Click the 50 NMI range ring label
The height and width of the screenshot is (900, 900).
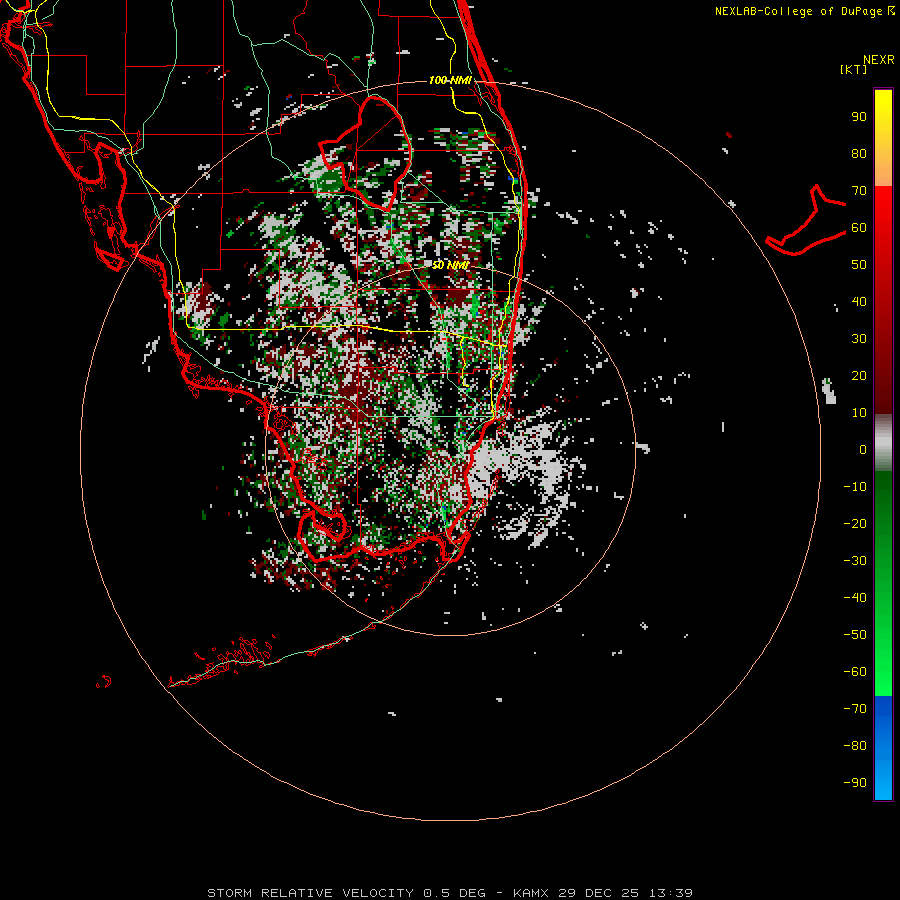(x=450, y=265)
